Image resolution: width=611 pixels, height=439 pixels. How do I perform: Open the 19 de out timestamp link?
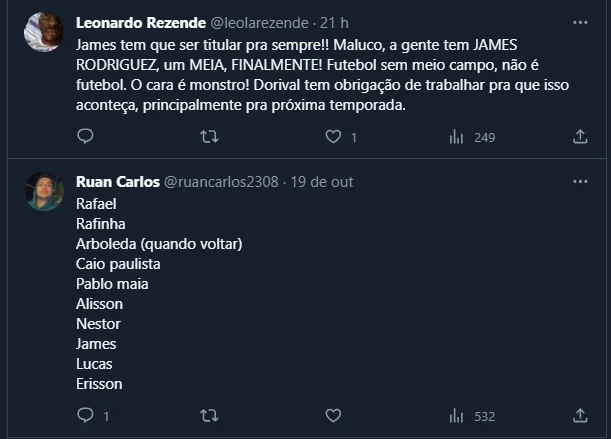[321, 182]
